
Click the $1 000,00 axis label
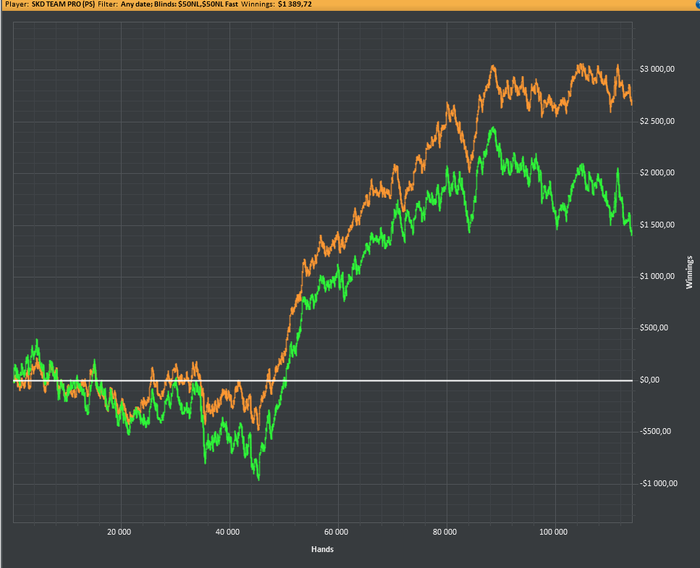(657, 276)
